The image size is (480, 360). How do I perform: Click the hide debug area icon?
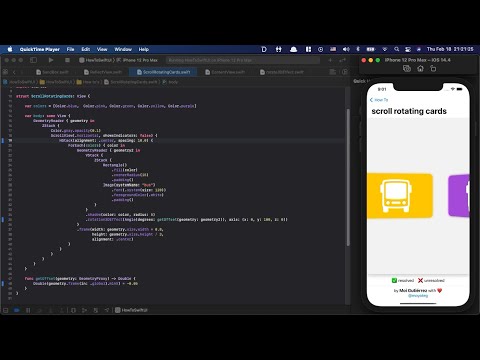(x=5, y=310)
